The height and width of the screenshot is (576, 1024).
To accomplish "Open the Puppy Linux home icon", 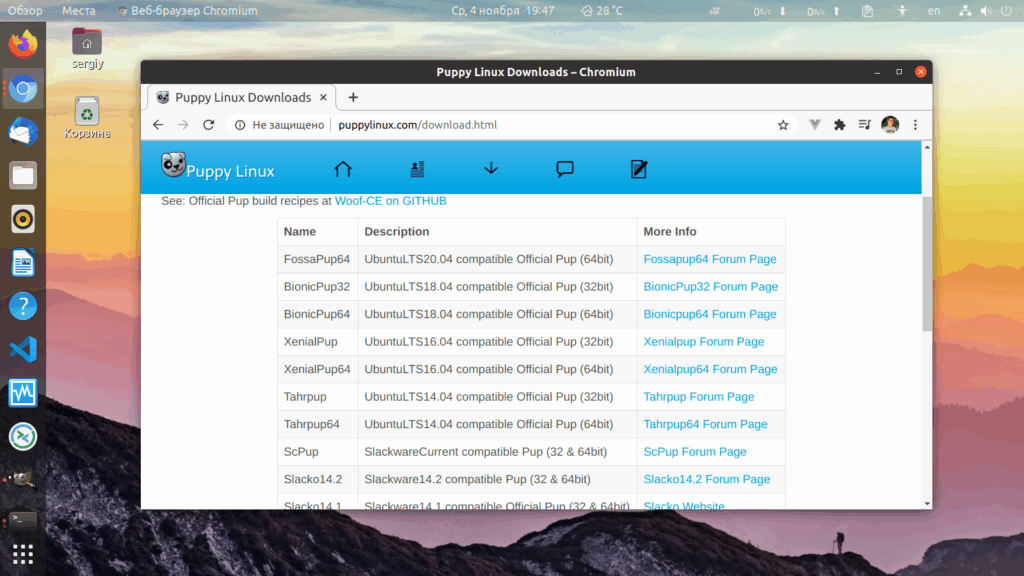I will (x=343, y=169).
